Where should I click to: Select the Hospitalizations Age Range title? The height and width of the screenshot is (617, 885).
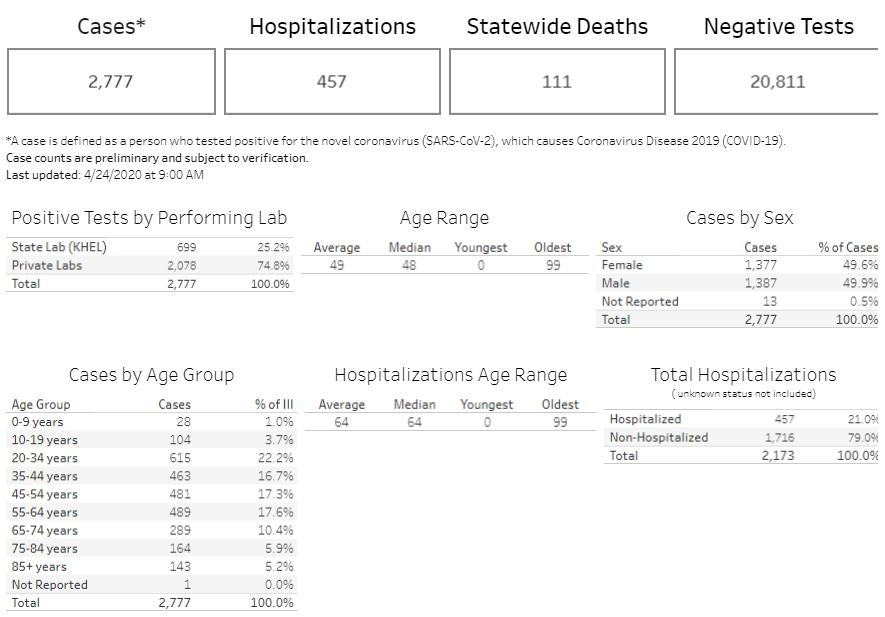tap(450, 375)
